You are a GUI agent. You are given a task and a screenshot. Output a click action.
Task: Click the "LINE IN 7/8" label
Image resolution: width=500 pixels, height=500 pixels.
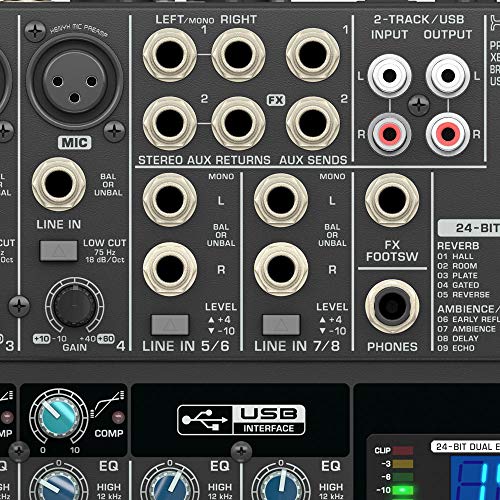coord(297,346)
